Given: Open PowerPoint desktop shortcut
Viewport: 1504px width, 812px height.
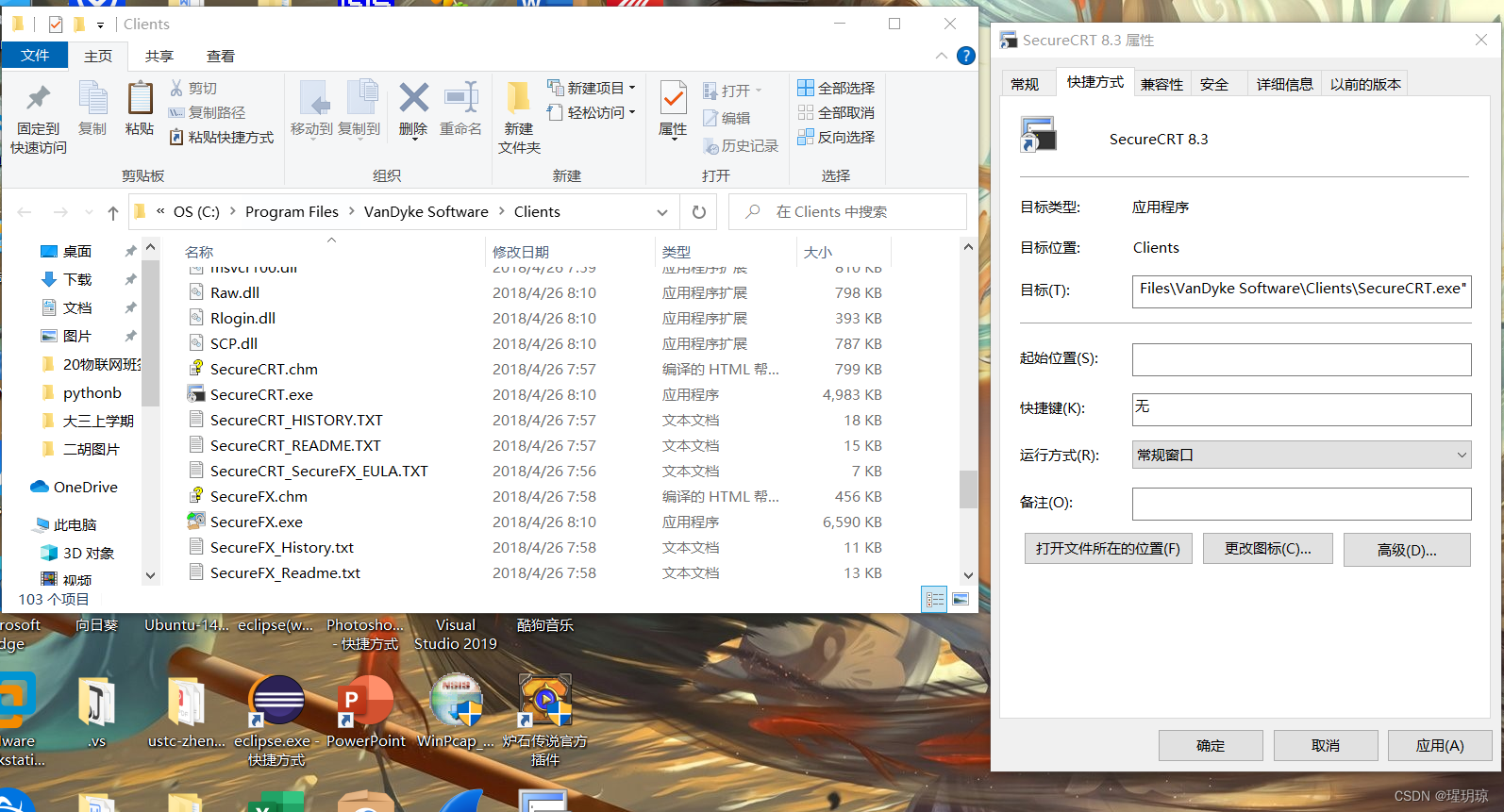Looking at the screenshot, I should tap(366, 713).
